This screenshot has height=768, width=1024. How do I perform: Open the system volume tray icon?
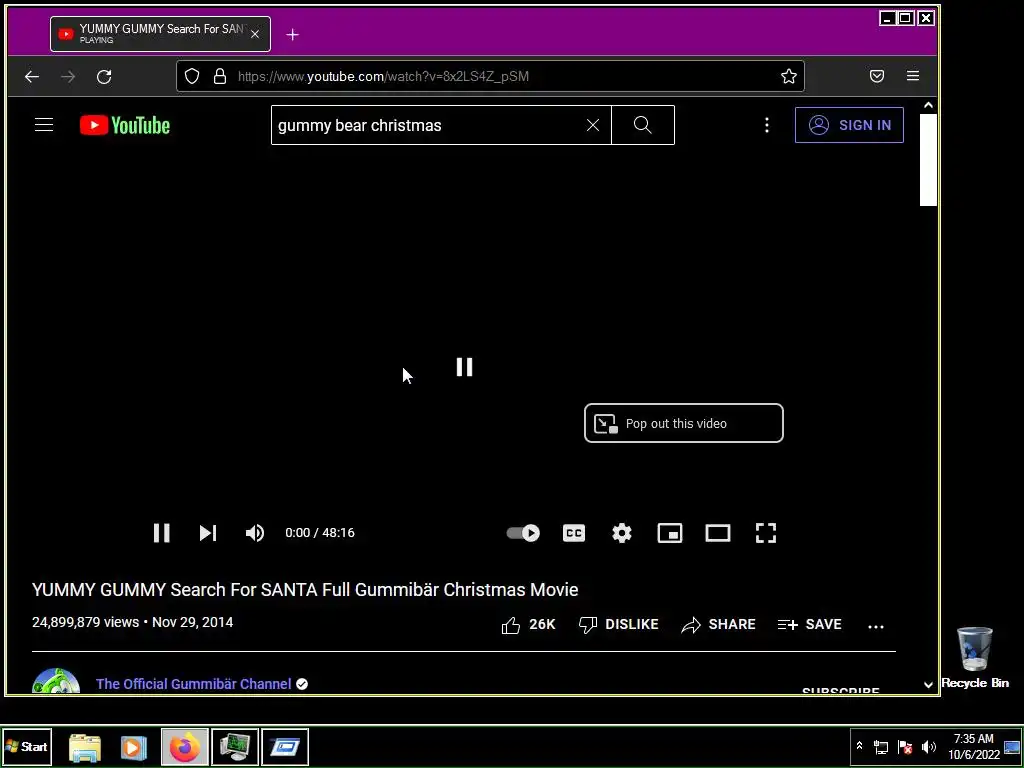click(928, 746)
